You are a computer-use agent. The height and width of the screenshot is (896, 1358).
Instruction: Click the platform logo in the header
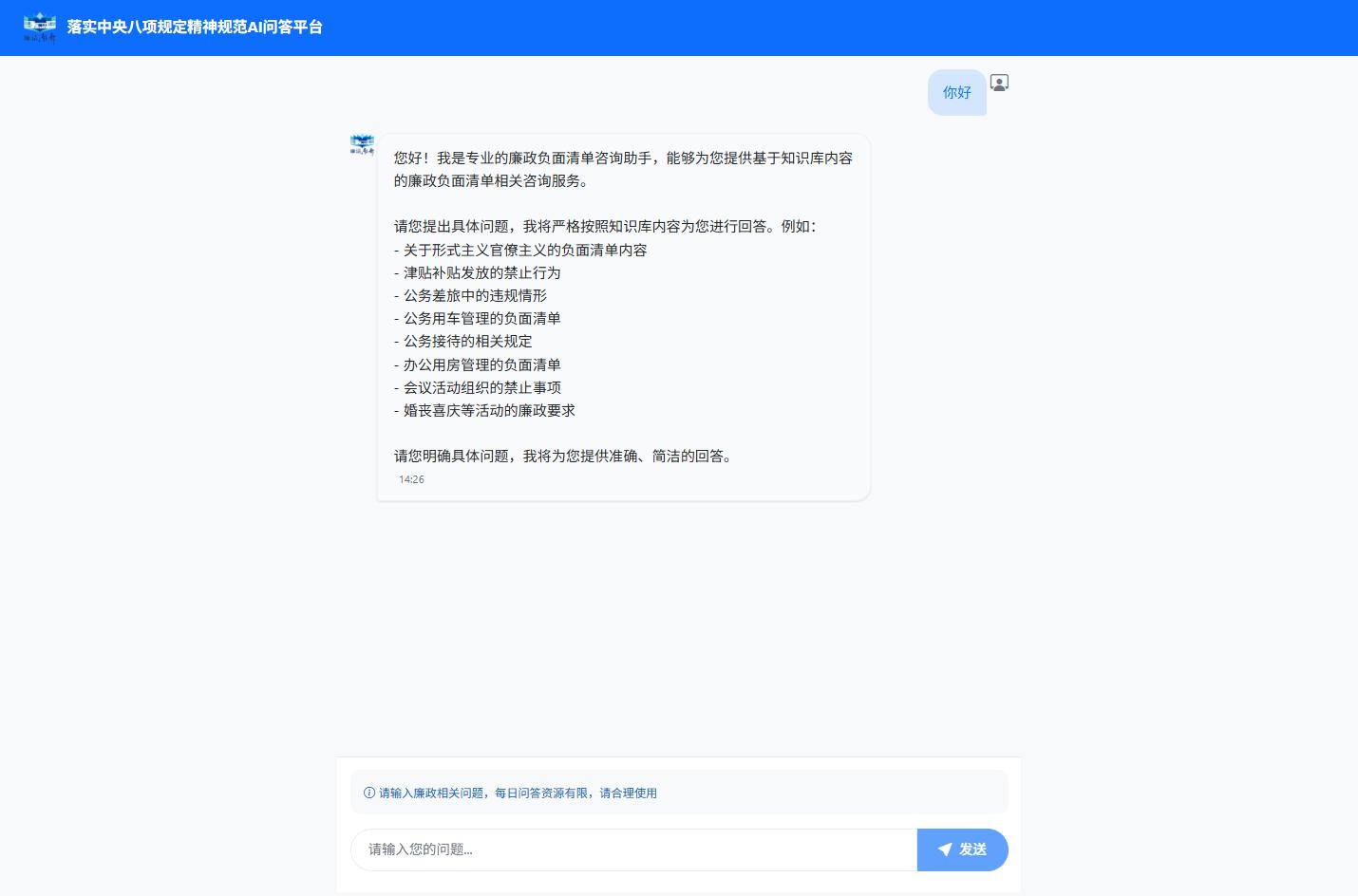[40, 28]
